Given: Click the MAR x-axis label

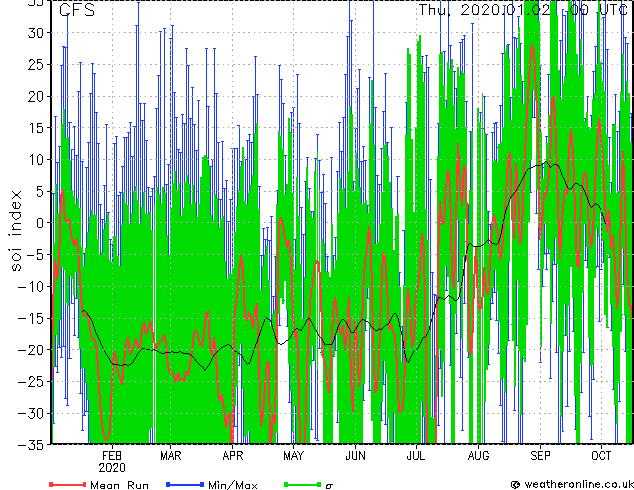Looking at the screenshot, I should tap(171, 456).
